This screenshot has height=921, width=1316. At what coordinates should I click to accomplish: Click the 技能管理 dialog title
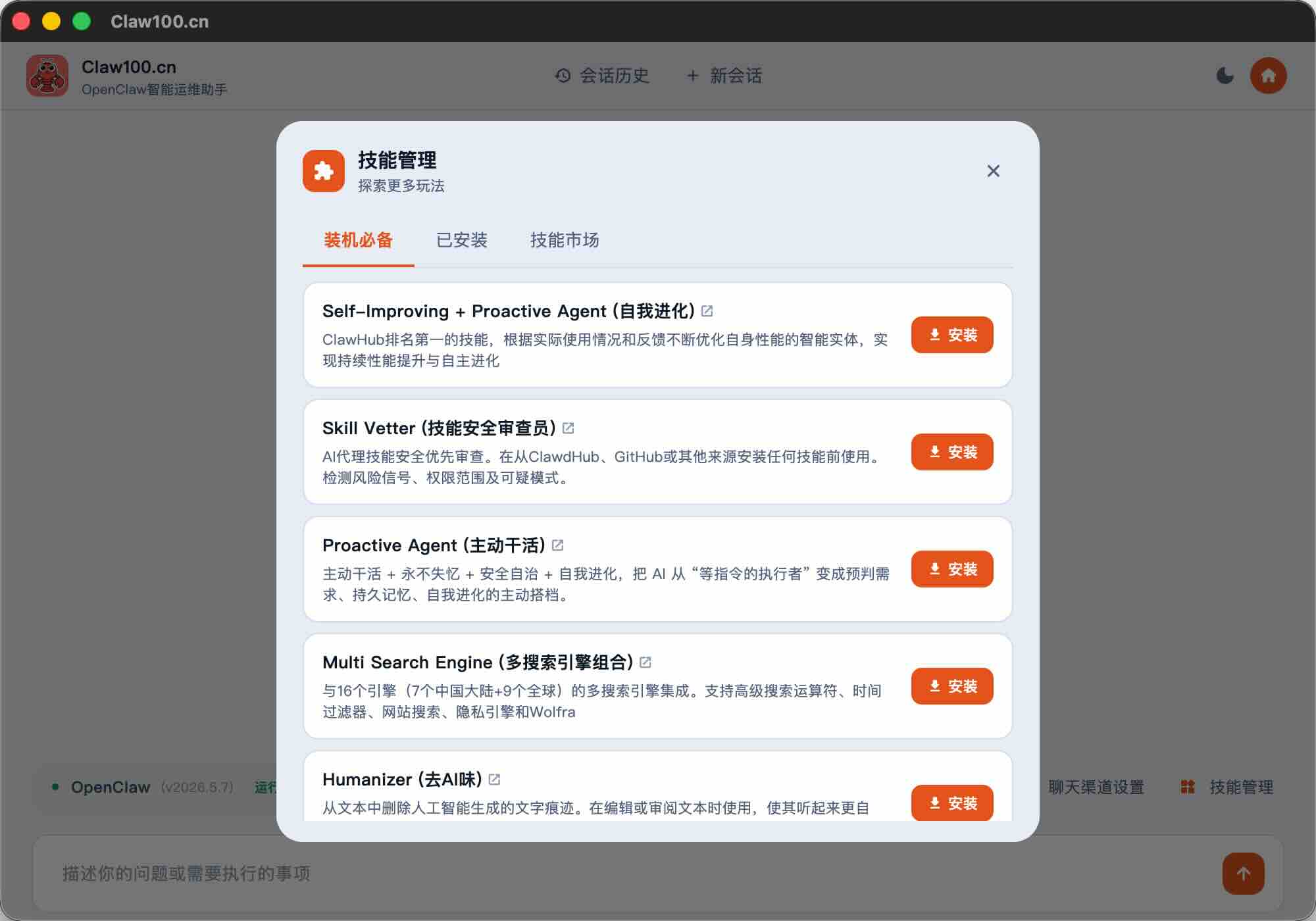pos(397,160)
